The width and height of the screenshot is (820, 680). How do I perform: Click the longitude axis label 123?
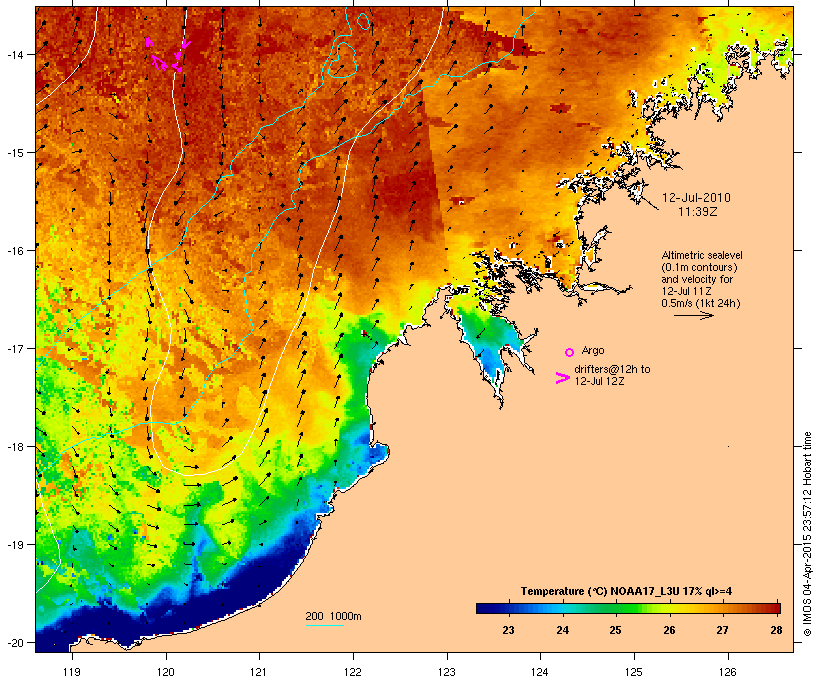coord(447,672)
